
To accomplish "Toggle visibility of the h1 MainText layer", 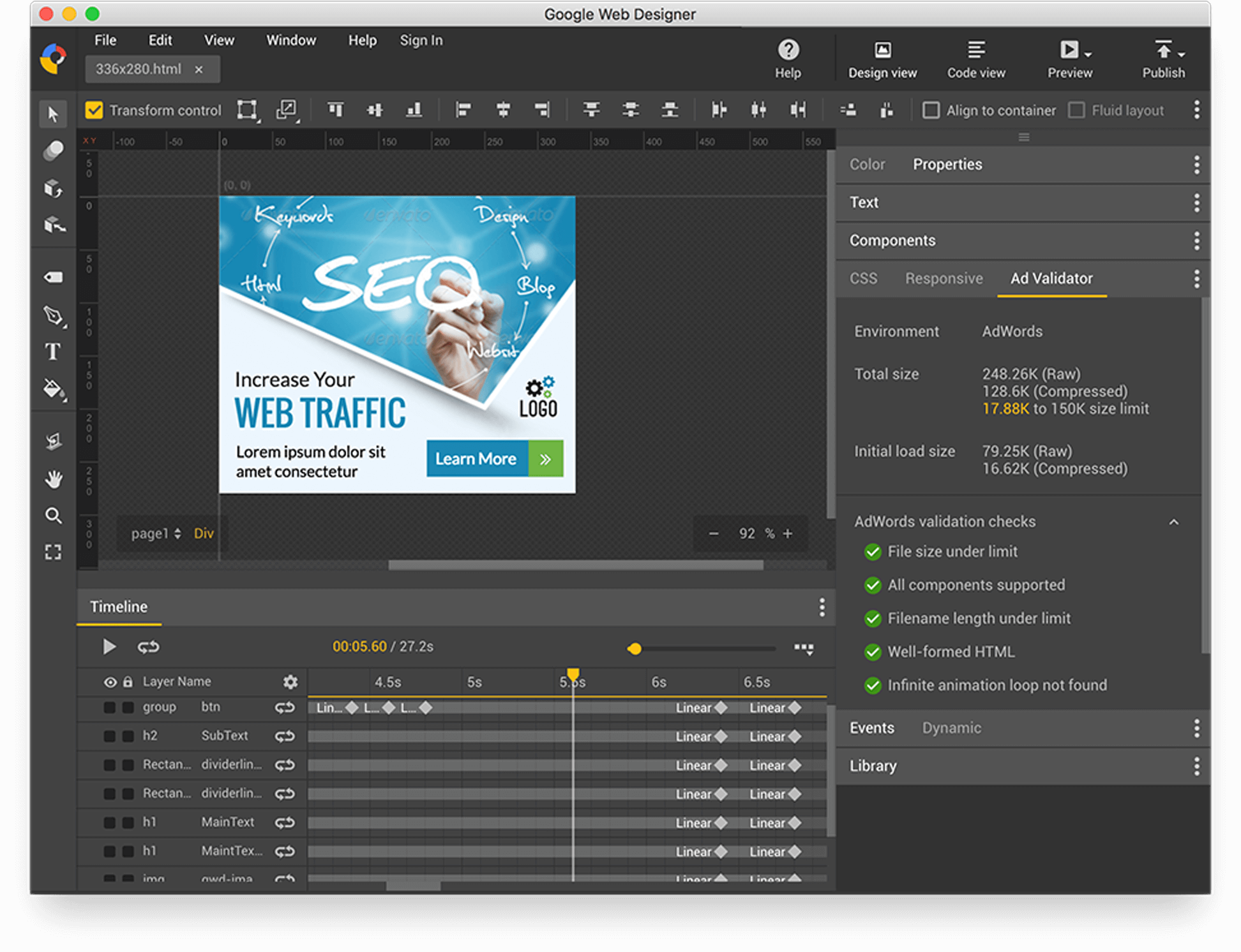I will point(110,823).
